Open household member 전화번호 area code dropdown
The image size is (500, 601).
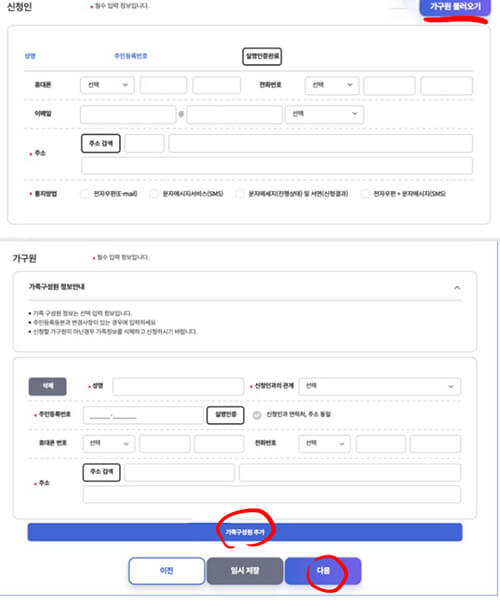coord(324,444)
